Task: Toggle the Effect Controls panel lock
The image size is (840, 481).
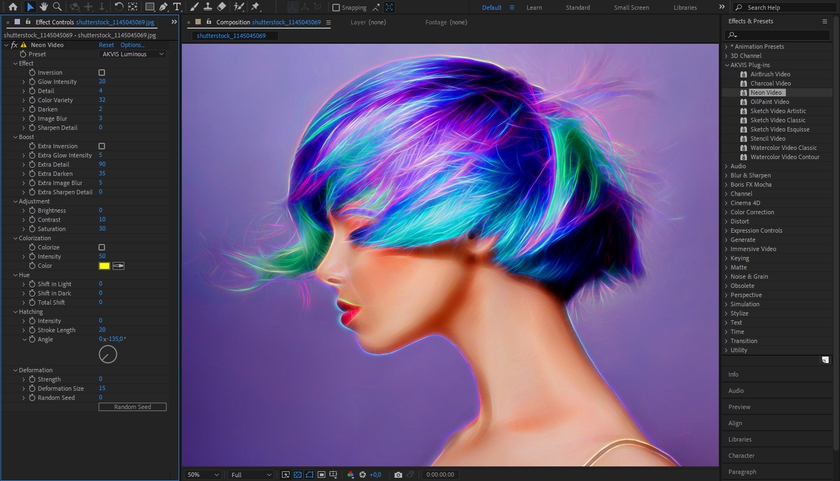Action: 28,22
